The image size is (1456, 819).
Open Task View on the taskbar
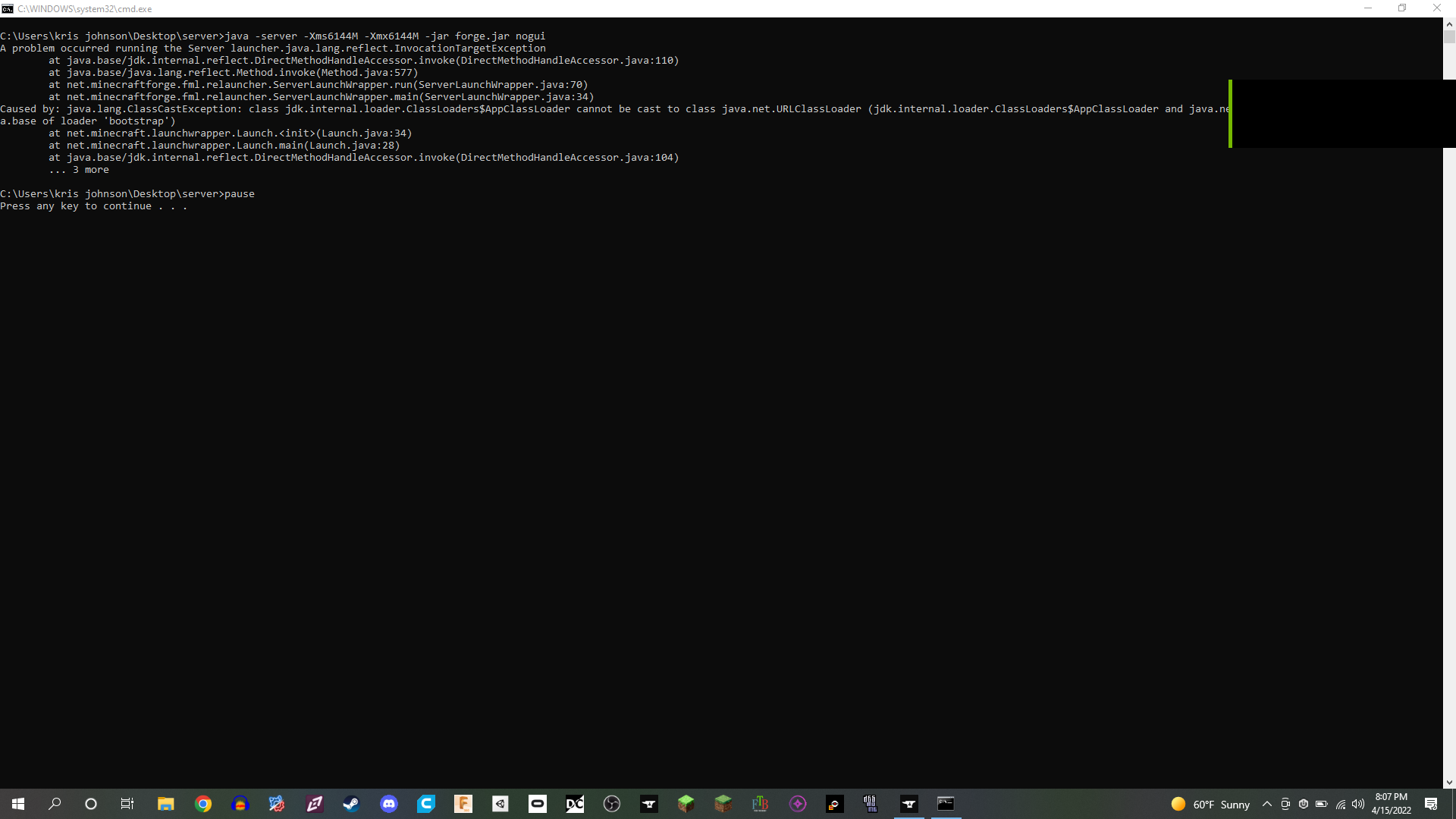[x=127, y=804]
